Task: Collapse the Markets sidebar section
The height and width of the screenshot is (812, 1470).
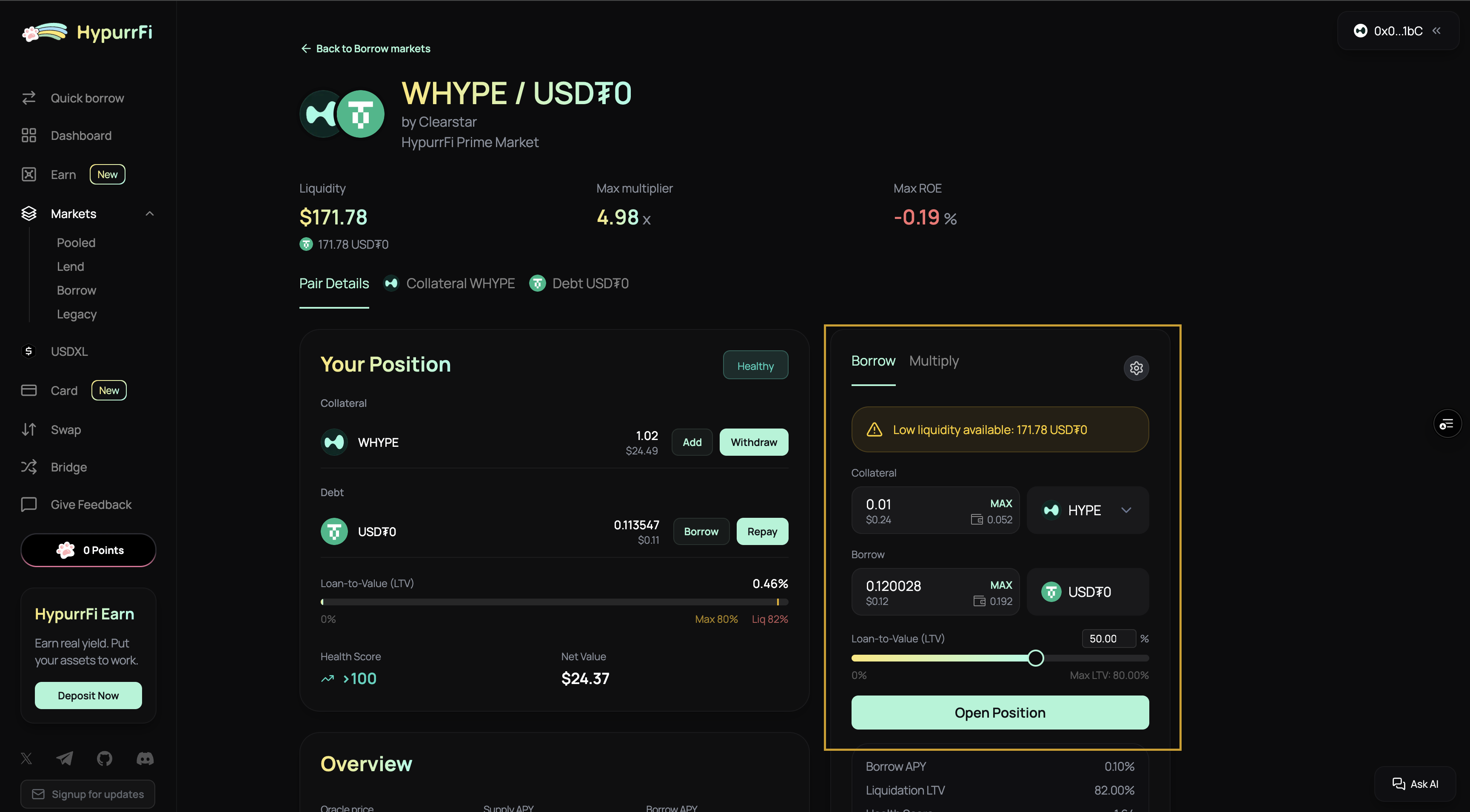Action: [150, 214]
